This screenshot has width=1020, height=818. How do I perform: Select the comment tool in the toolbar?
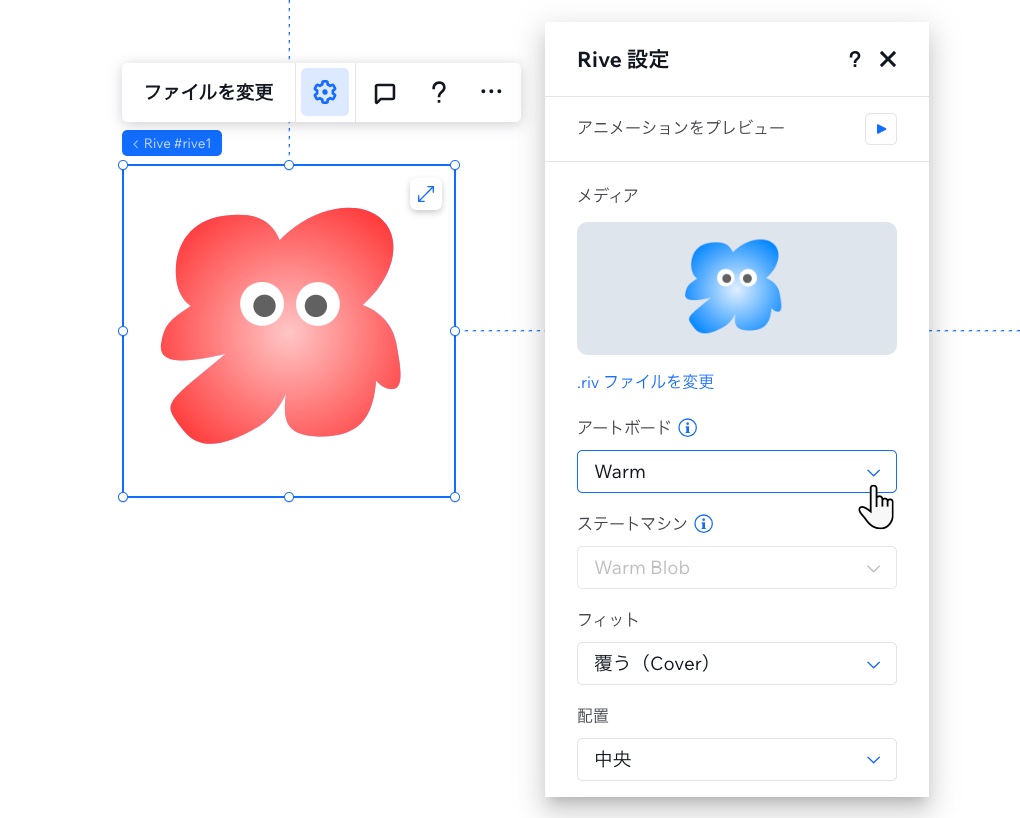(x=383, y=92)
